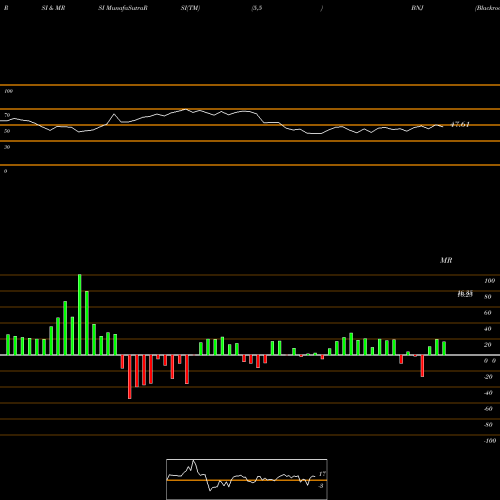Image resolution: width=500 pixels, height=500 pixels.
Task: Click the -60 label on MR axis
Action: coord(488,409)
